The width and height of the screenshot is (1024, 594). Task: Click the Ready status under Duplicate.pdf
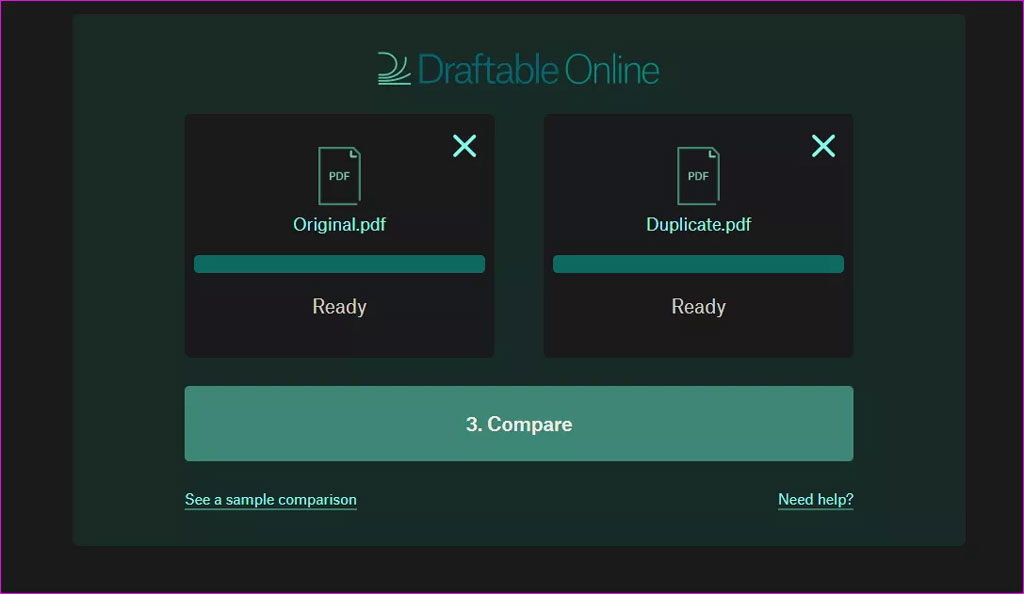pyautogui.click(x=699, y=307)
